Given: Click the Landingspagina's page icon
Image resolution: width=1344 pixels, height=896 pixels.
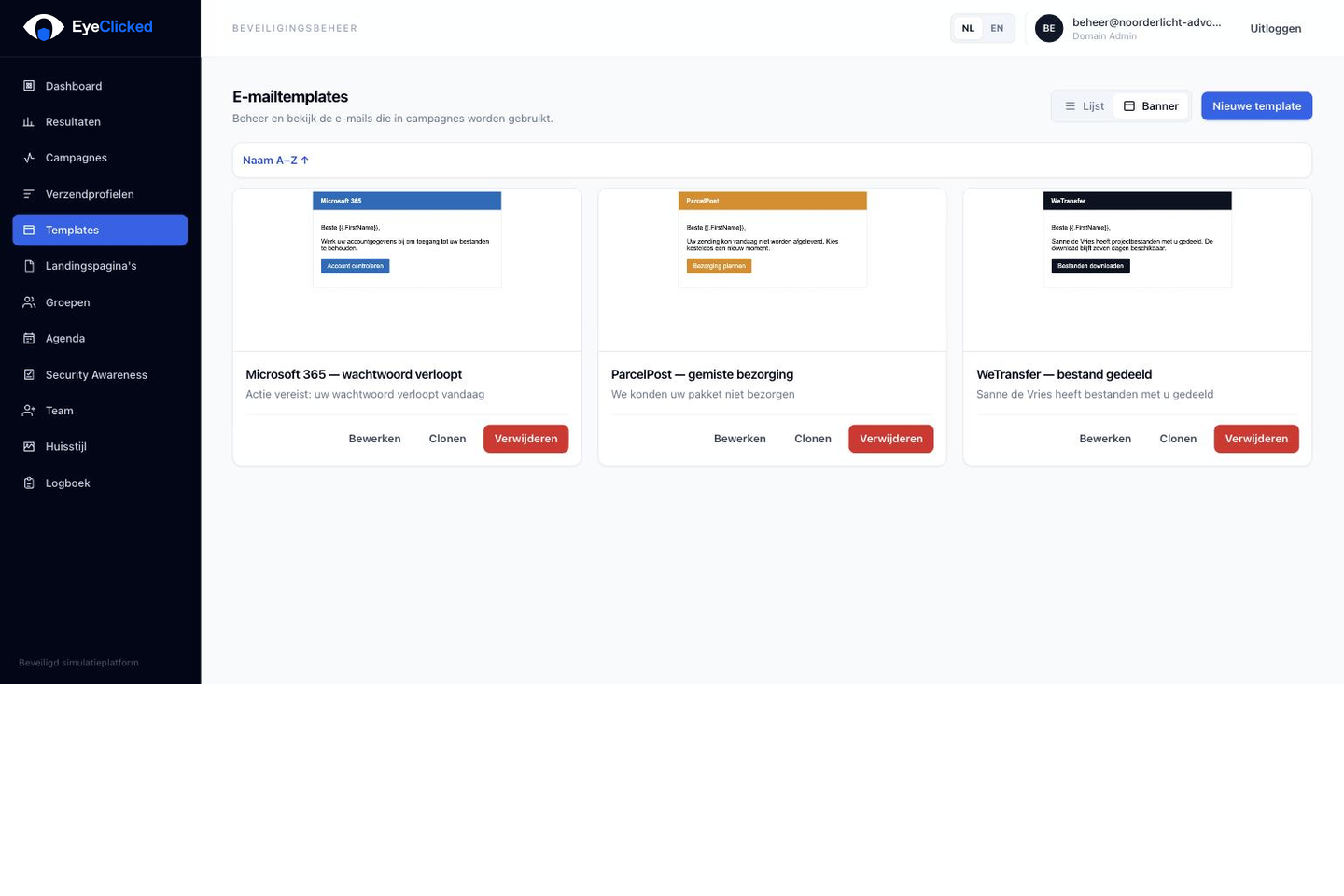Looking at the screenshot, I should [29, 266].
